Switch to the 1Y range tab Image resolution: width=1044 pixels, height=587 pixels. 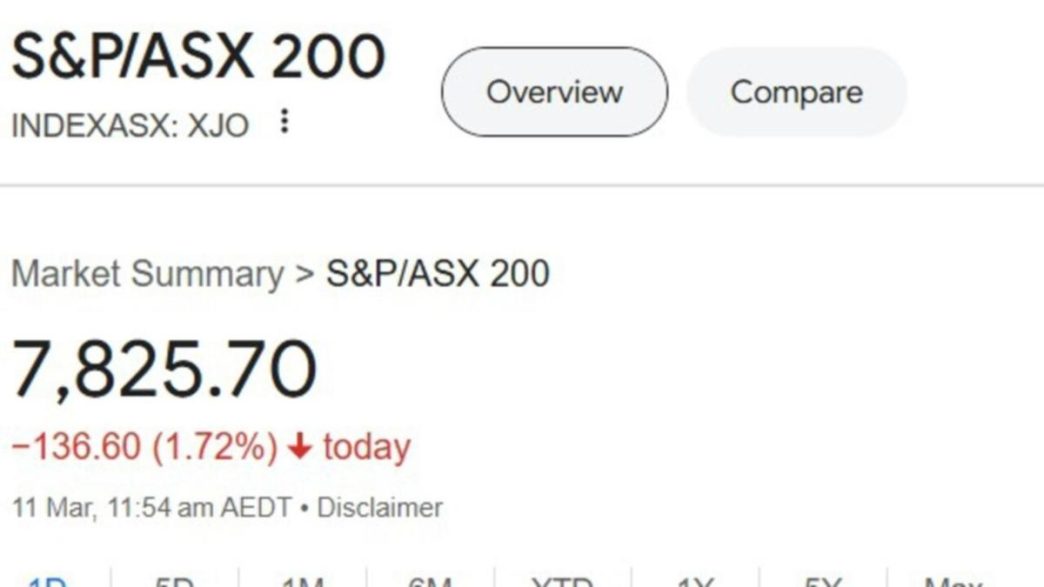tap(695, 582)
